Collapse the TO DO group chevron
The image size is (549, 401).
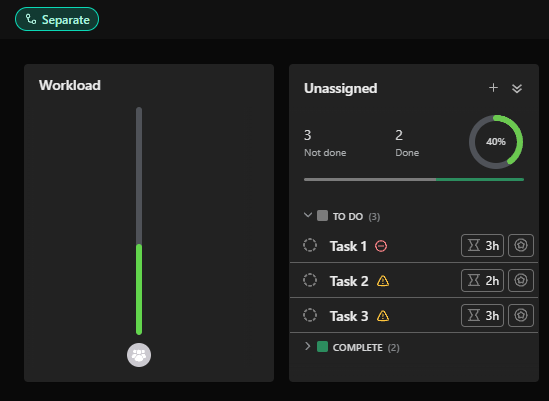[308, 215]
